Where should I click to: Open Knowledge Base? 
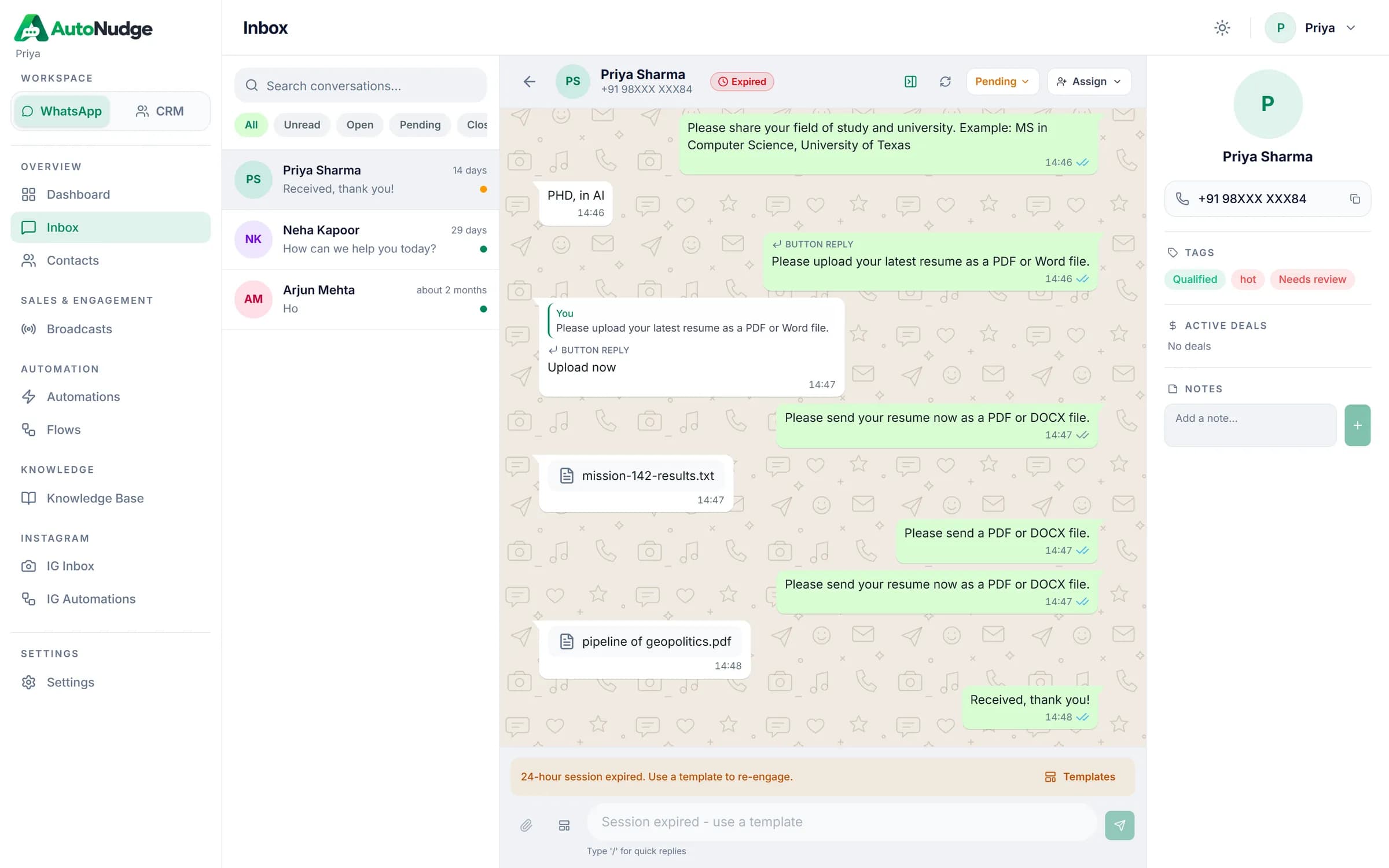[111, 498]
